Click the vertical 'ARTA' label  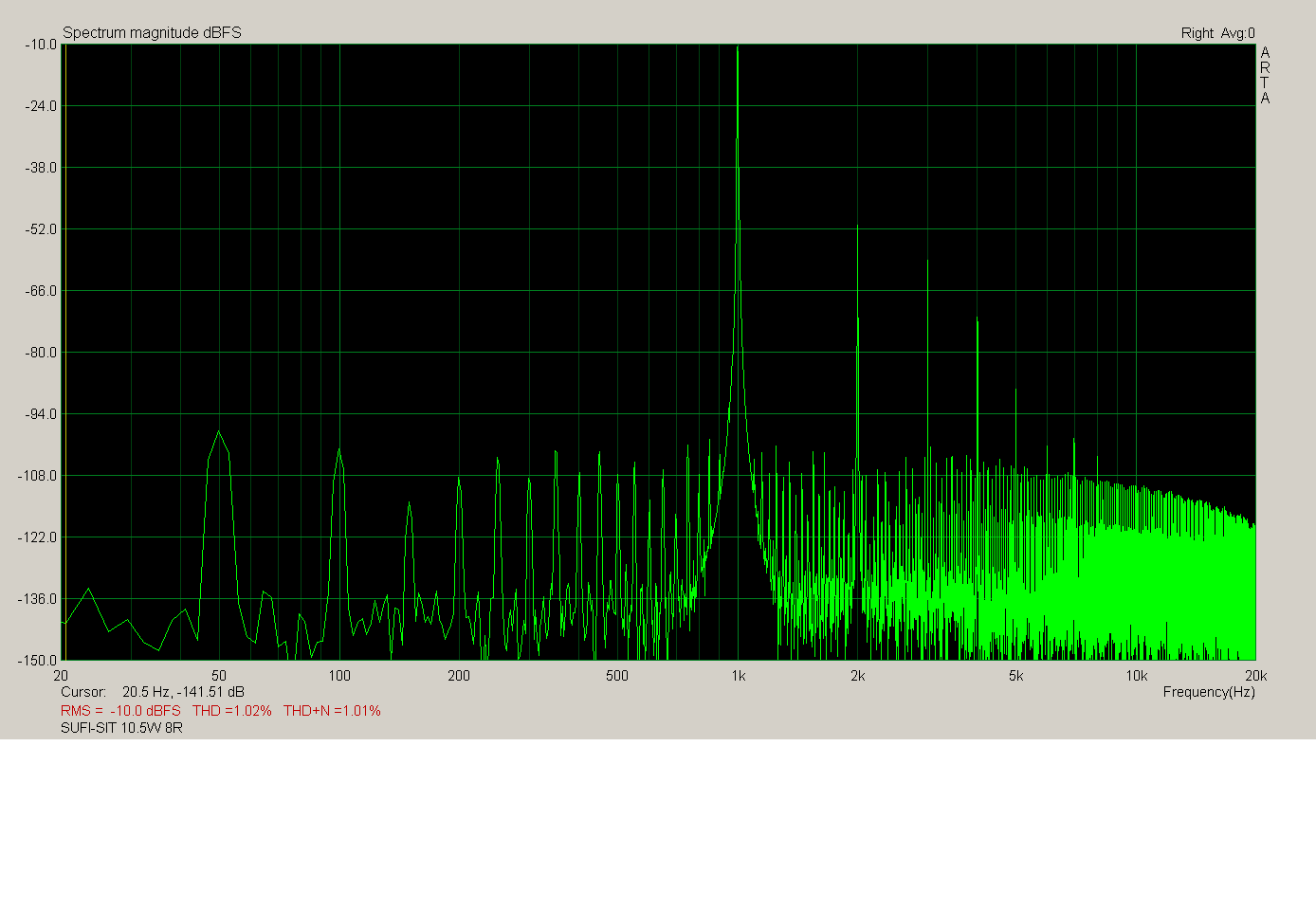tap(1265, 75)
